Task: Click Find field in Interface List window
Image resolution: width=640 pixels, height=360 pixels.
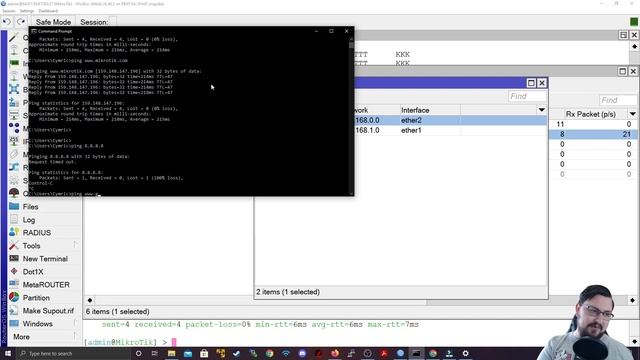Action: point(618,100)
